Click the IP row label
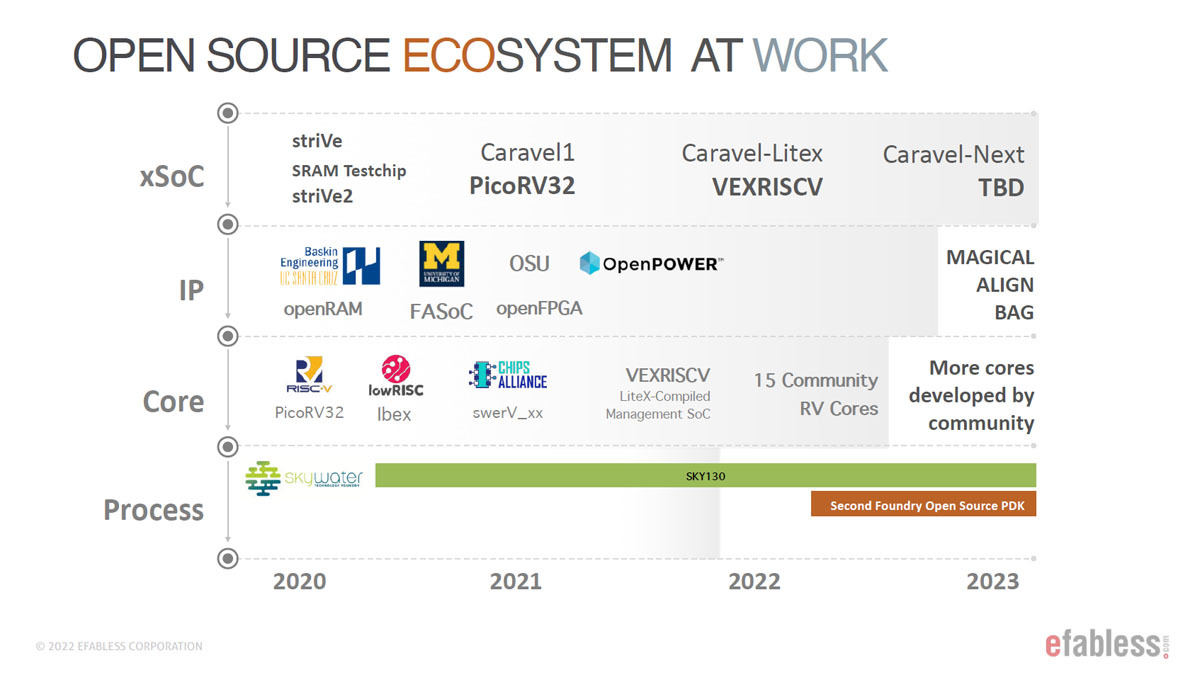Viewport: 1200px width, 675px height. tap(191, 290)
